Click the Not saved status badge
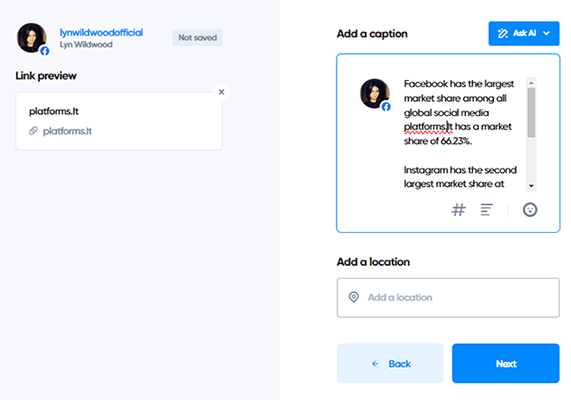Viewport: 571px width, 400px height. [x=197, y=38]
